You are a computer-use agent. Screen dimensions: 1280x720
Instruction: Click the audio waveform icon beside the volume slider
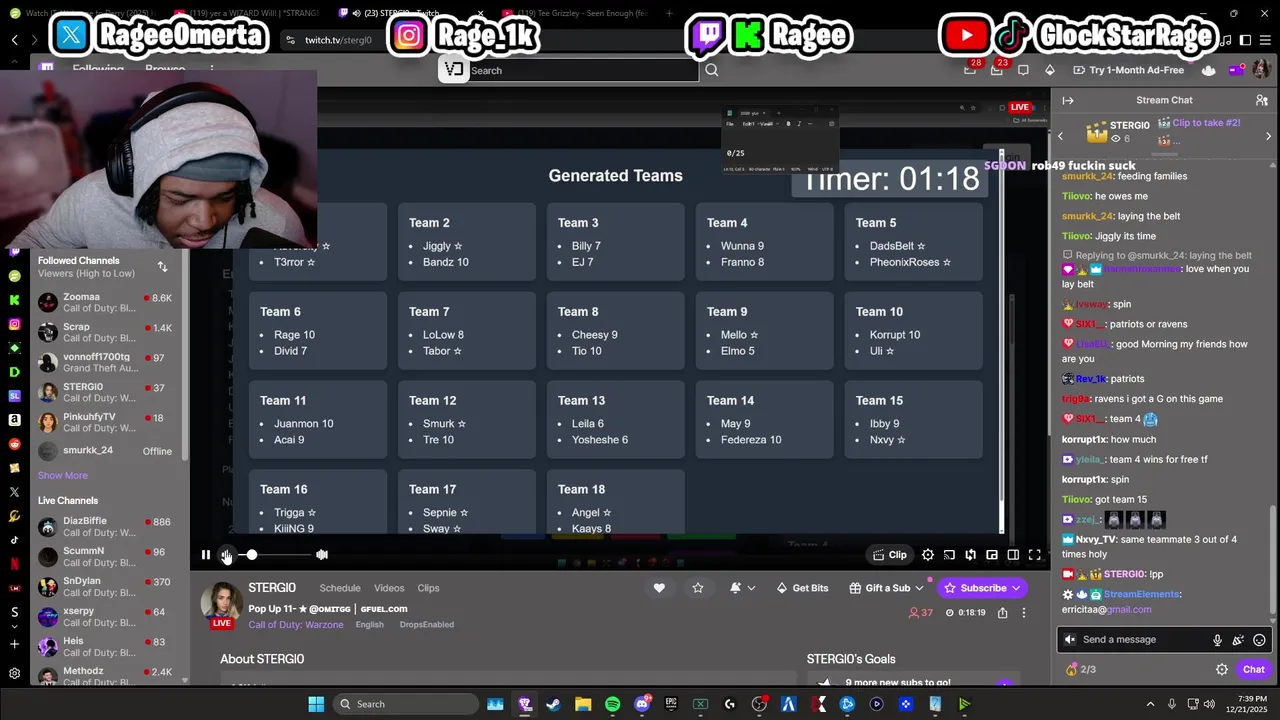[322, 555]
